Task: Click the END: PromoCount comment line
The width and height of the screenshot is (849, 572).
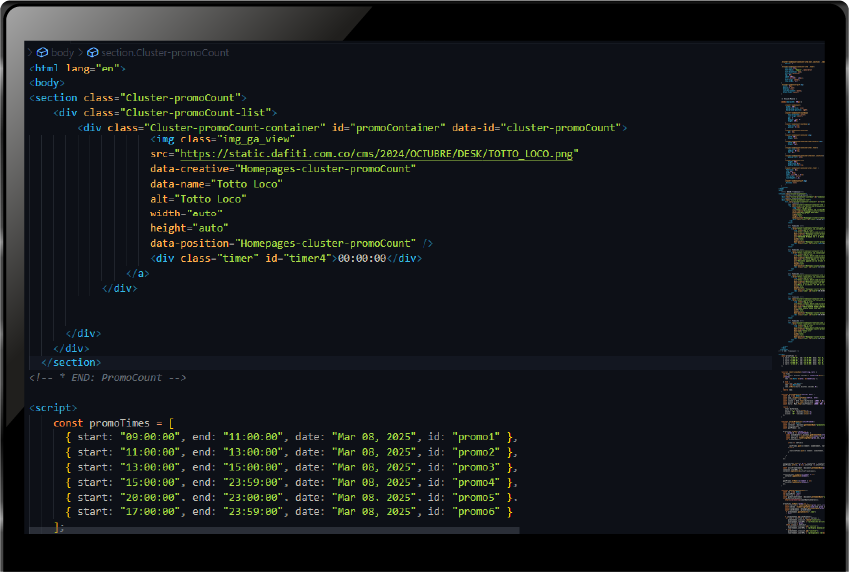Action: tap(108, 378)
